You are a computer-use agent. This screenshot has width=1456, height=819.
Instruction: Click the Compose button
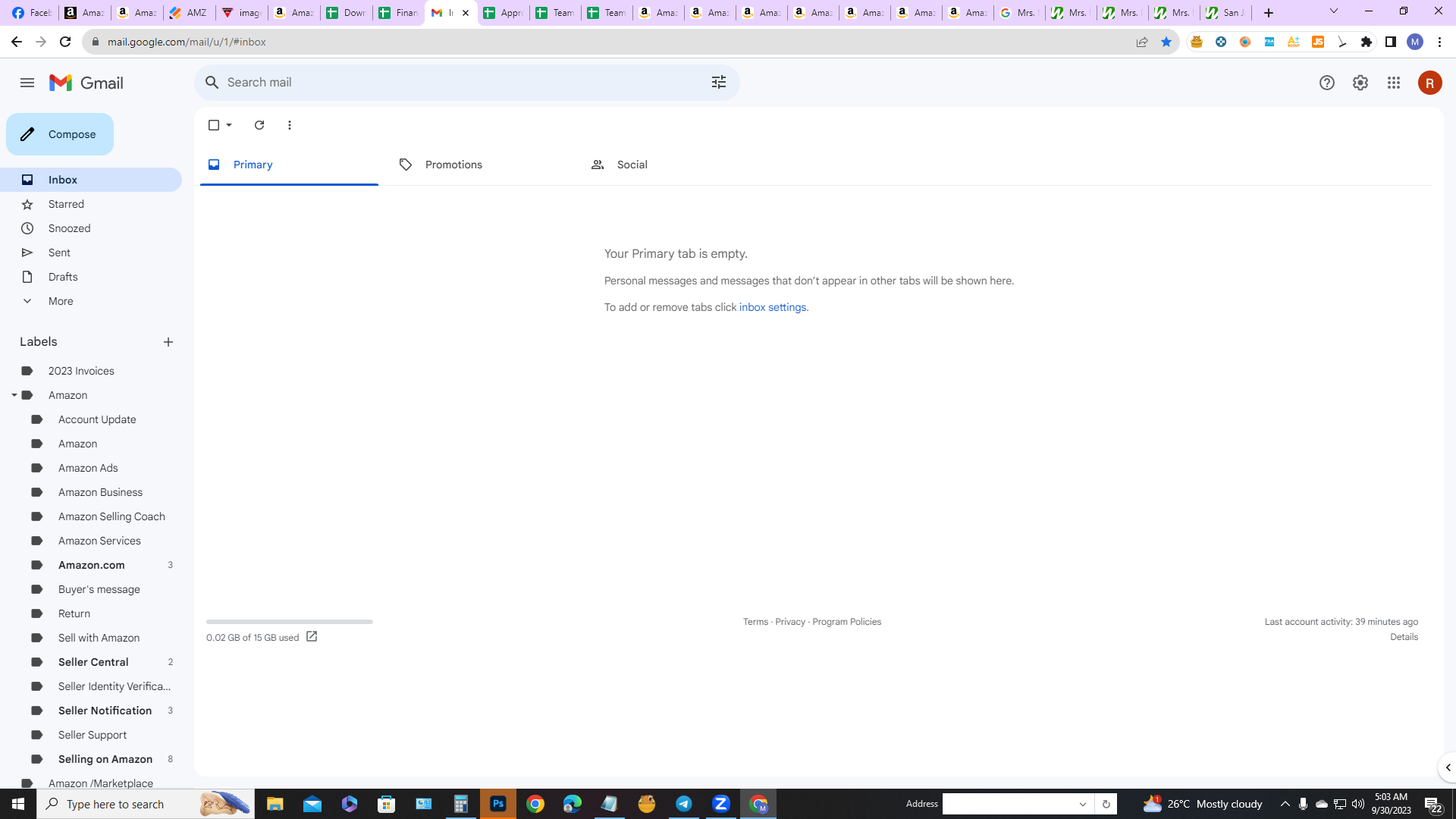click(x=60, y=134)
